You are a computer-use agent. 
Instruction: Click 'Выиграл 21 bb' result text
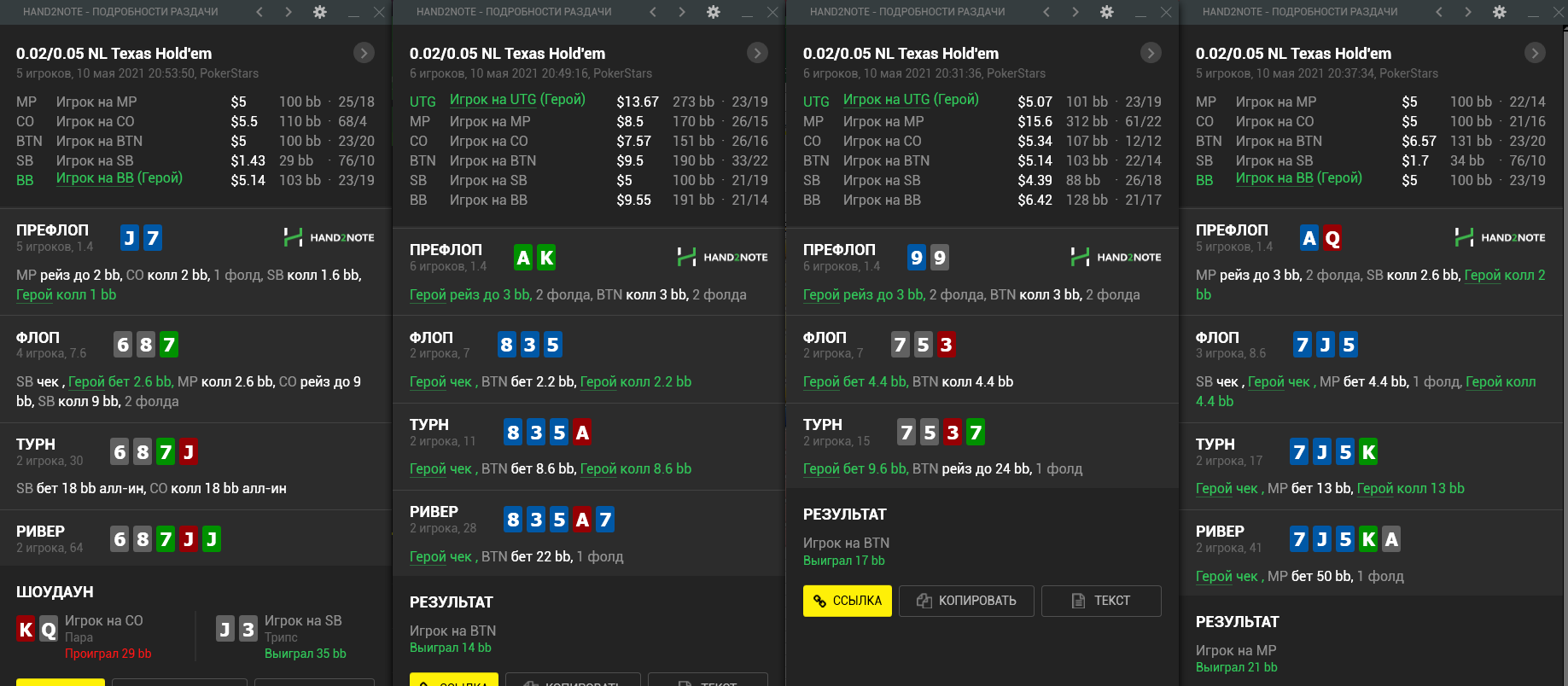(x=1237, y=667)
